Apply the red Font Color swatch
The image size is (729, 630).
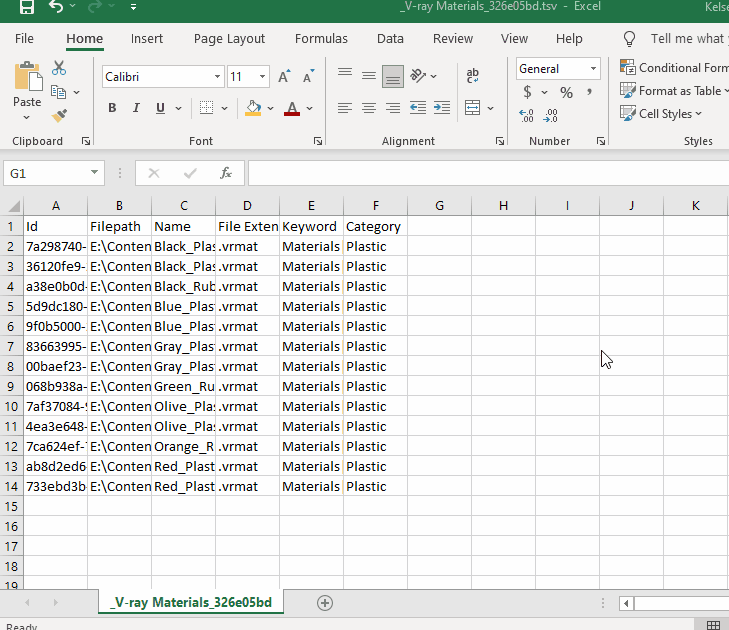(292, 108)
